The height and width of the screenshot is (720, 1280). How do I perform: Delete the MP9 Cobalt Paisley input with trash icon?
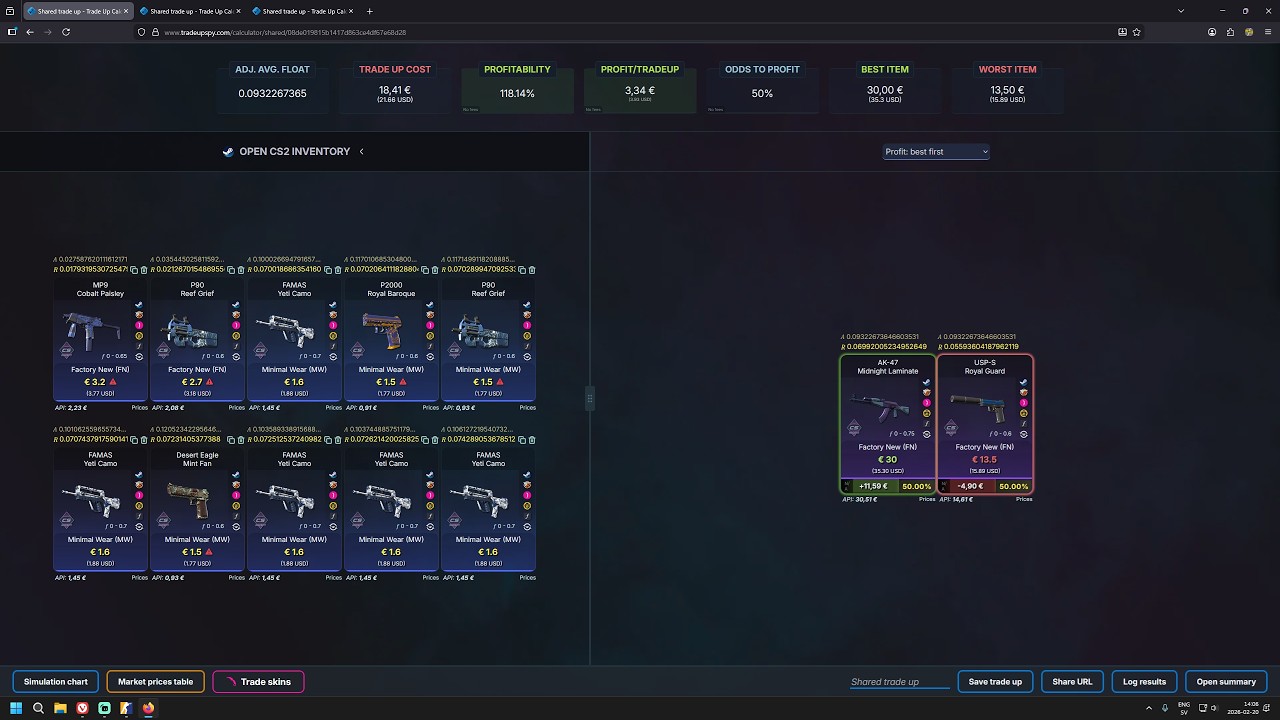click(x=144, y=270)
